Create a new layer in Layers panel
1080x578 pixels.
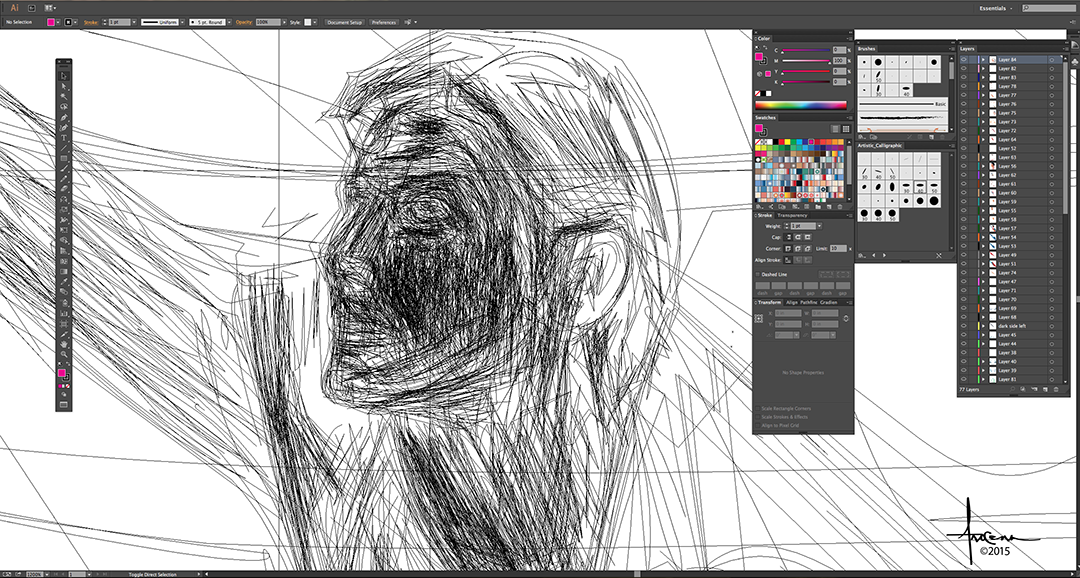(1046, 390)
